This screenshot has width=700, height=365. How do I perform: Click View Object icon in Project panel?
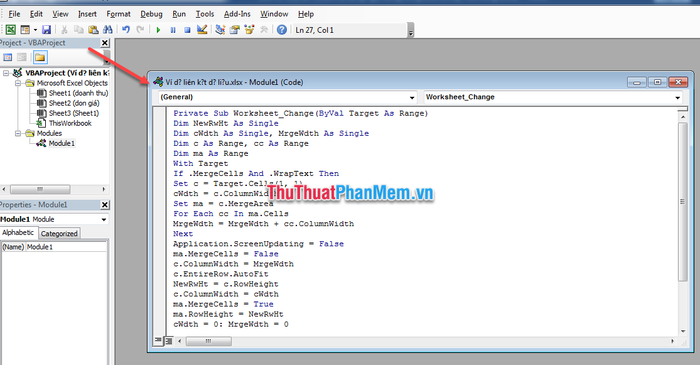[22, 57]
